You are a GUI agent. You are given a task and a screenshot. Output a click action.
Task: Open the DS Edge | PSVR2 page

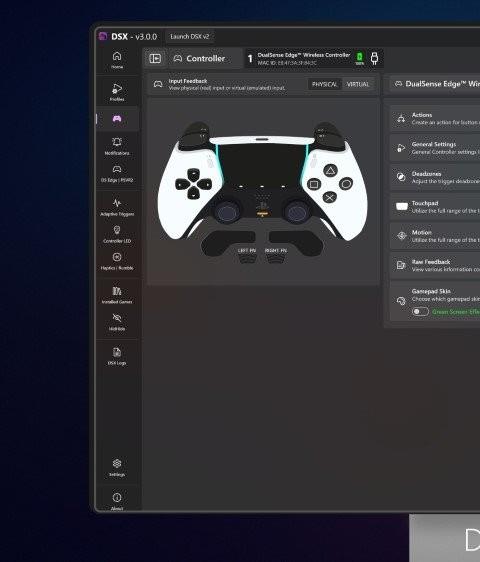[x=117, y=173]
